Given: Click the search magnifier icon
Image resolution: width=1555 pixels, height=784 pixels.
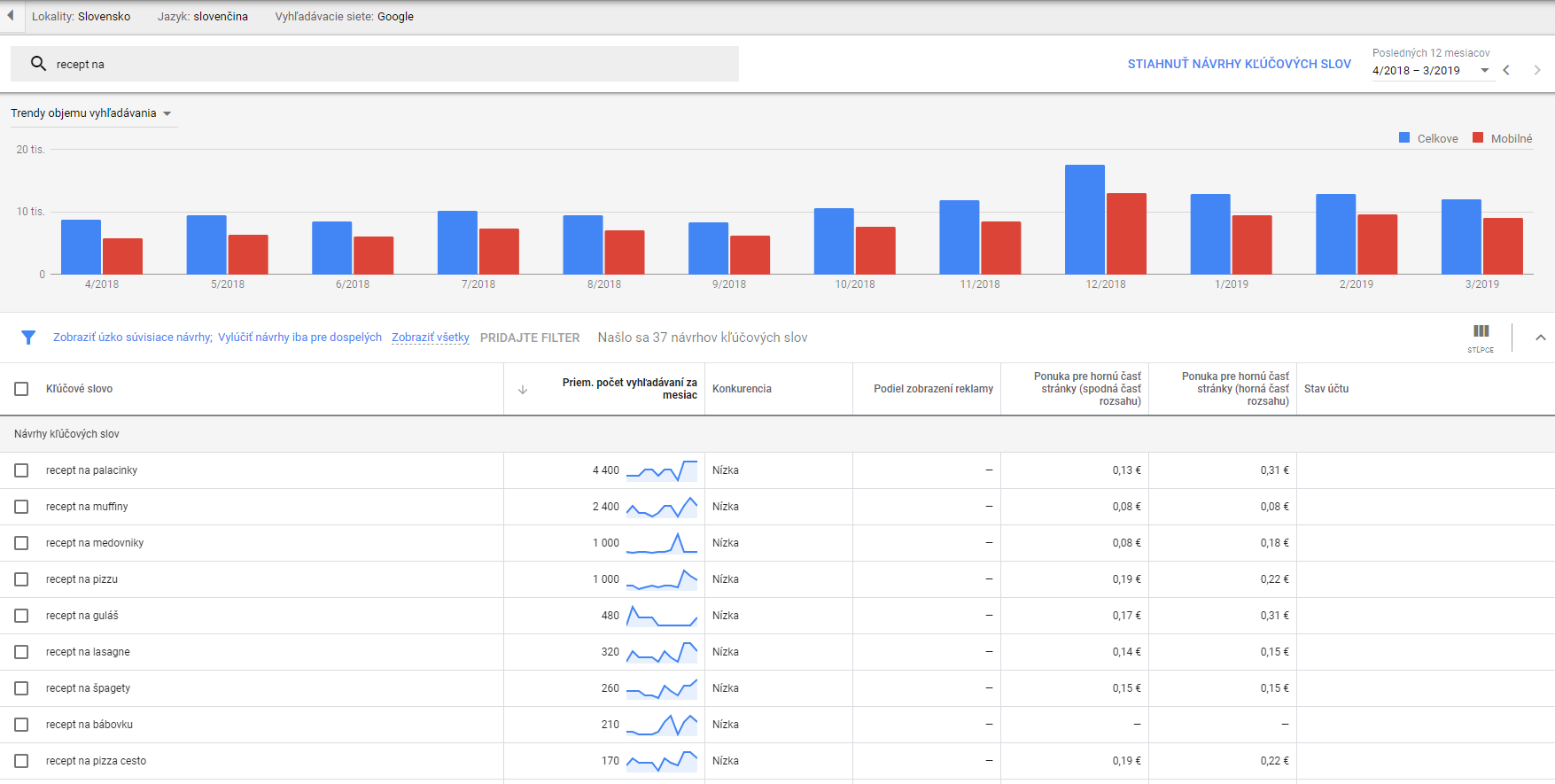Looking at the screenshot, I should point(38,64).
